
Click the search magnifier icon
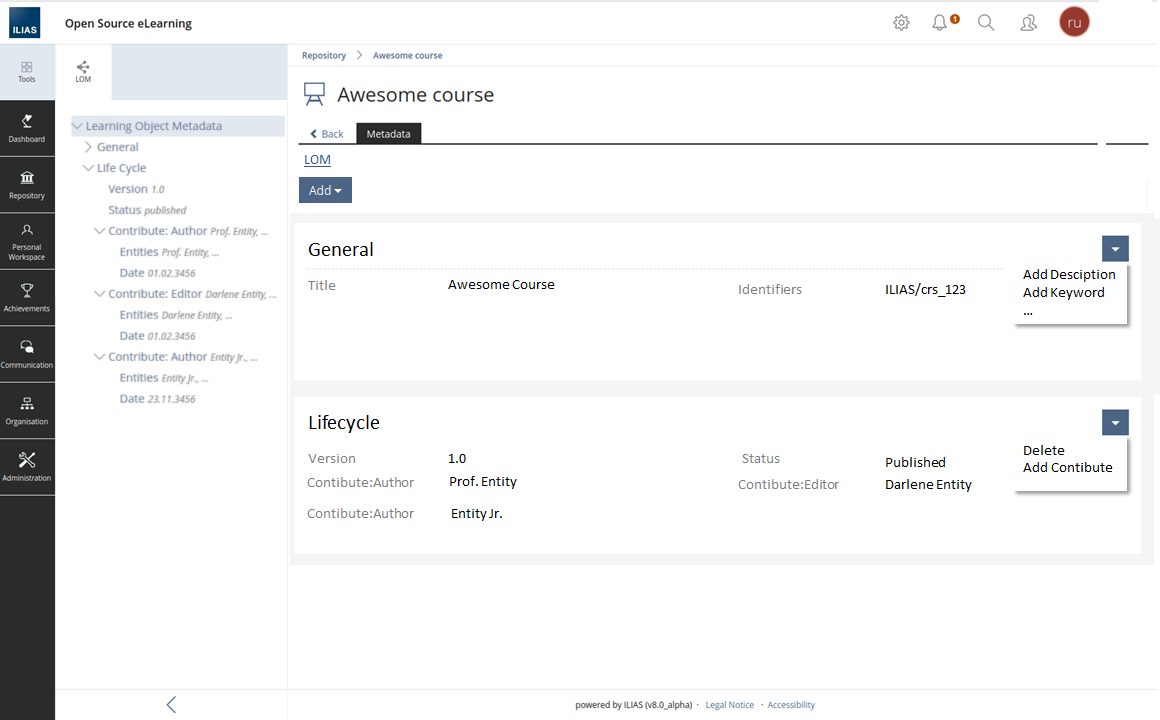tap(986, 23)
